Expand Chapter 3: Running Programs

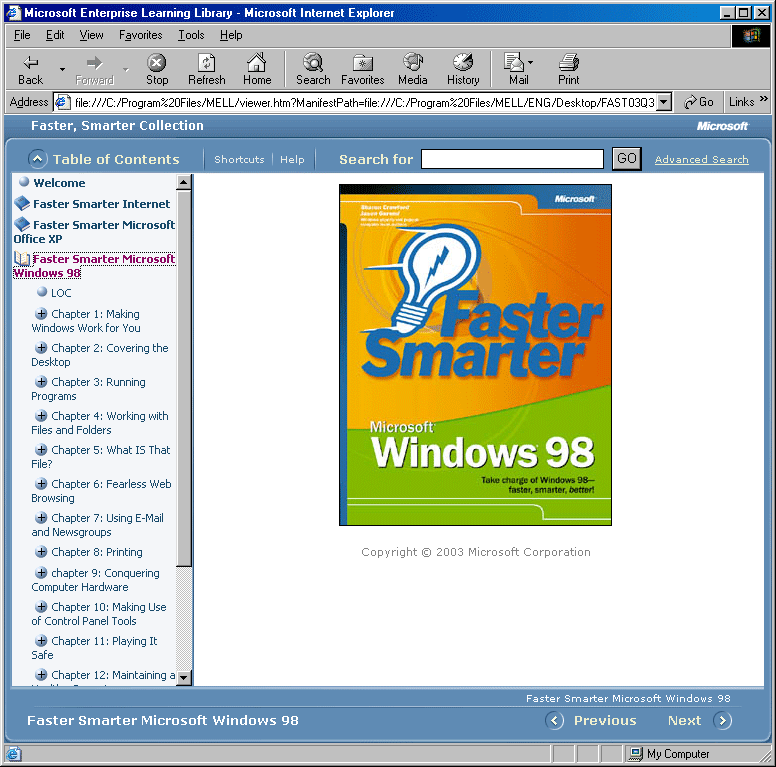click(42, 382)
